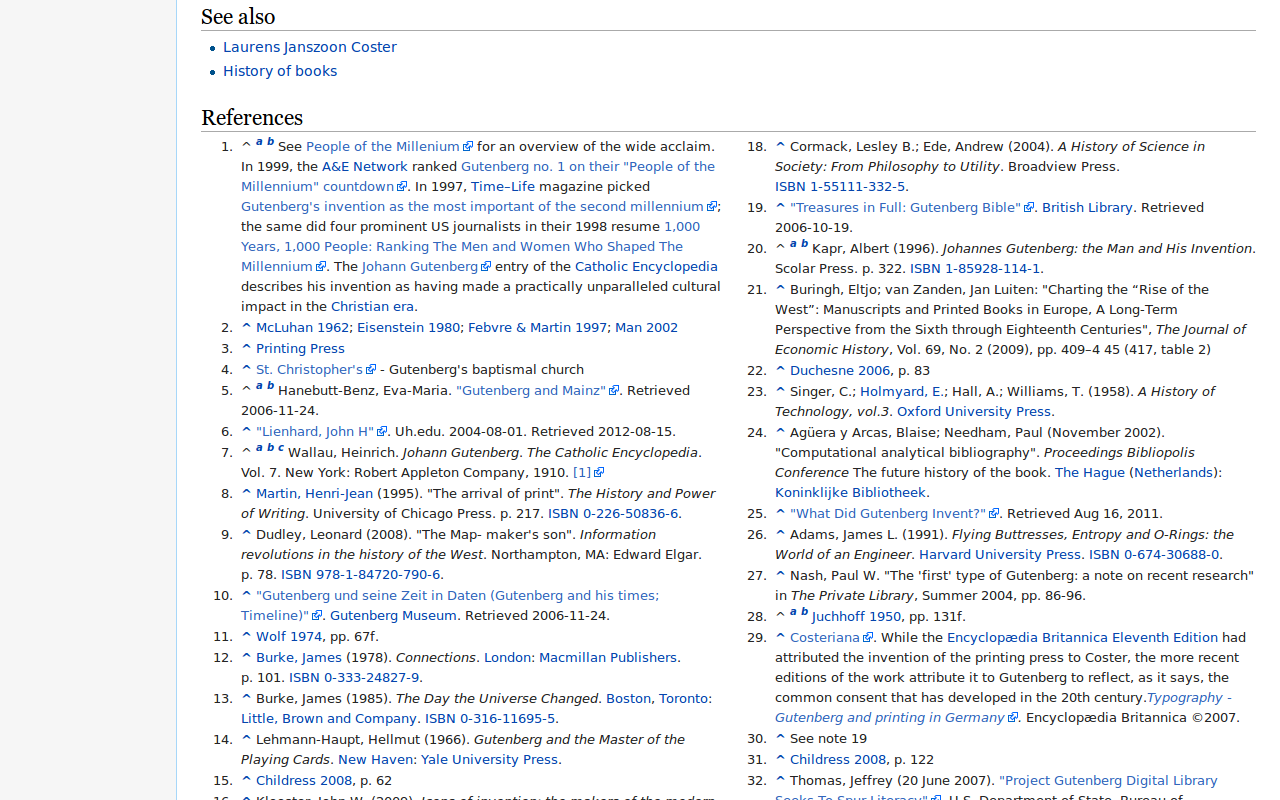This screenshot has height=800, width=1280.
Task: Open the Catholic Encyclopedia link in reference 1
Action: click(x=646, y=266)
